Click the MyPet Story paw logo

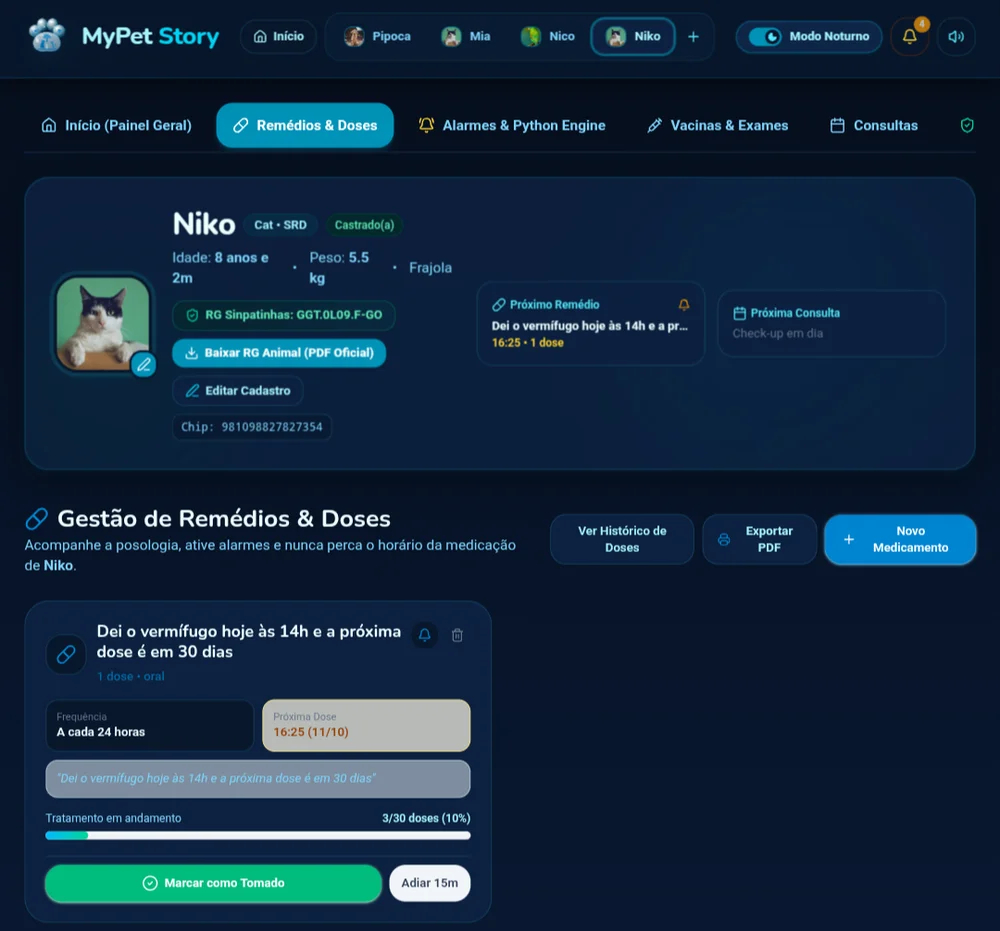[x=47, y=36]
